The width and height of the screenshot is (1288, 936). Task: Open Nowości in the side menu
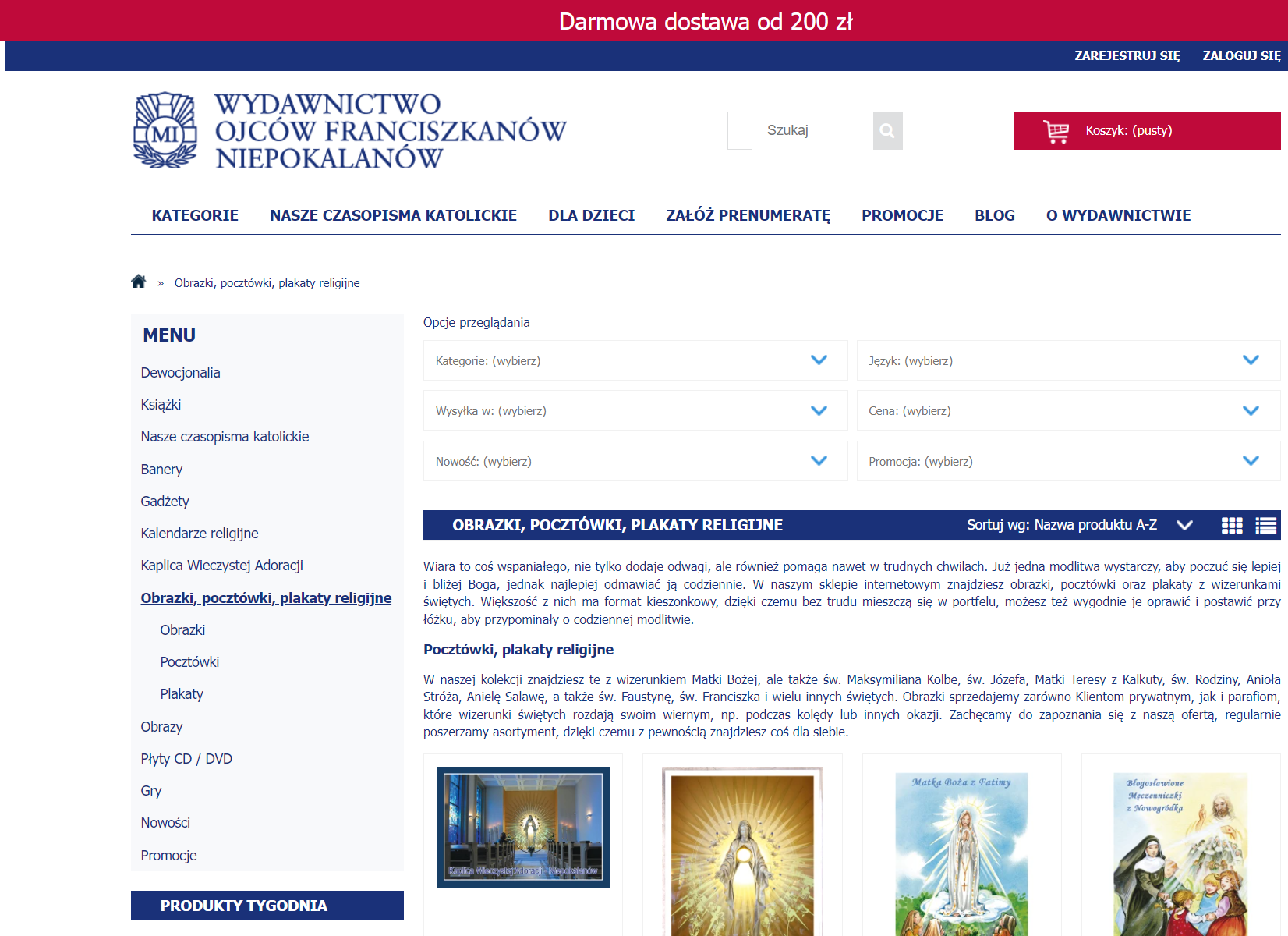click(165, 823)
